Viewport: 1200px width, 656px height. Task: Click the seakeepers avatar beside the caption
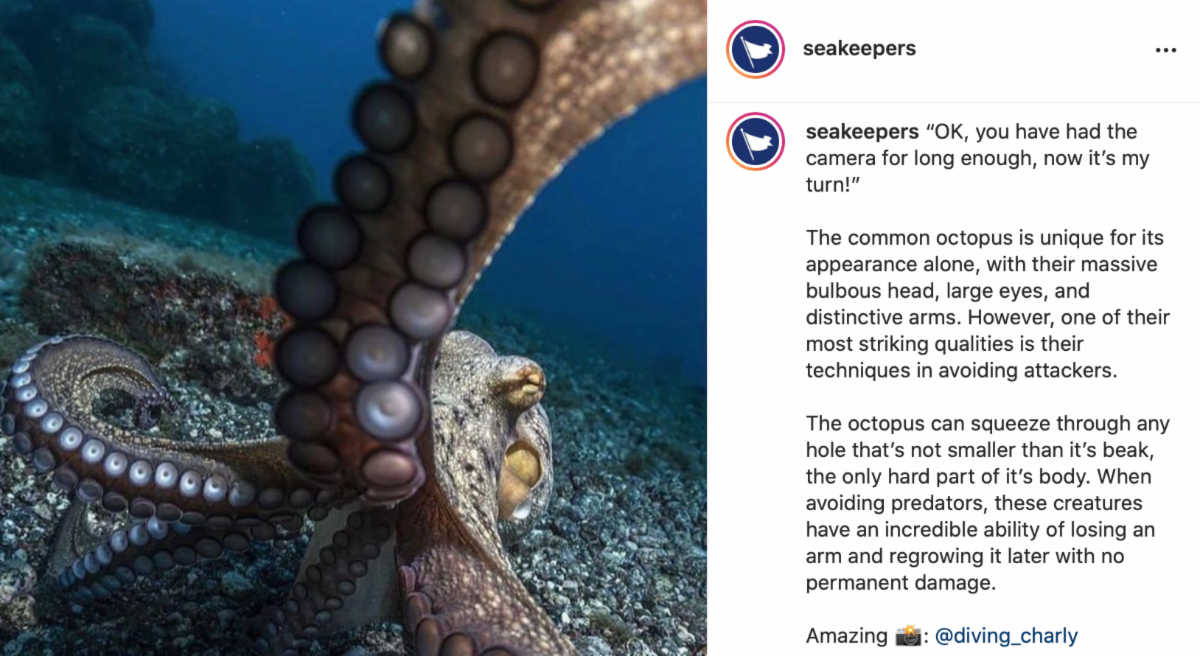coord(756,141)
